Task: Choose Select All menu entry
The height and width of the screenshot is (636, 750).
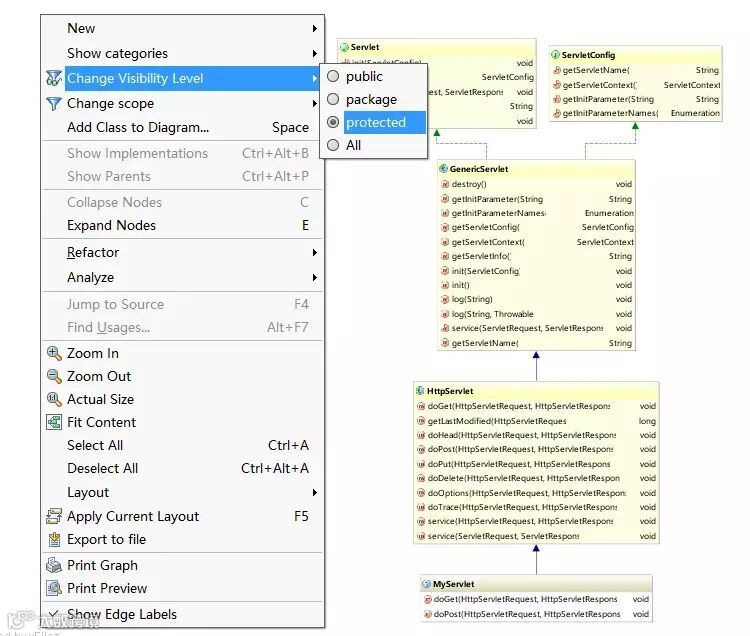Action: [183, 445]
